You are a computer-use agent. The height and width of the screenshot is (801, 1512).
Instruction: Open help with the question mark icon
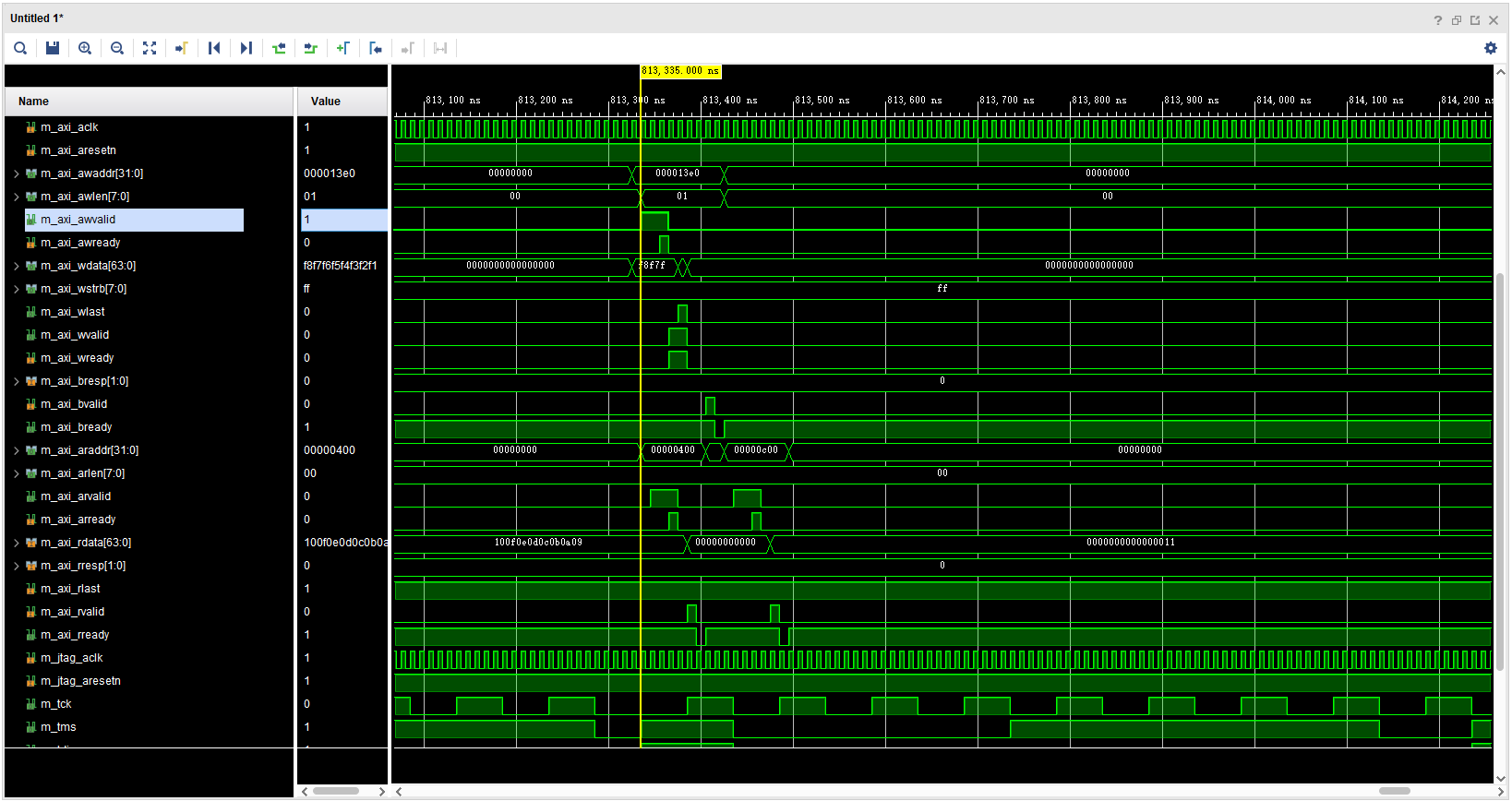(1437, 20)
